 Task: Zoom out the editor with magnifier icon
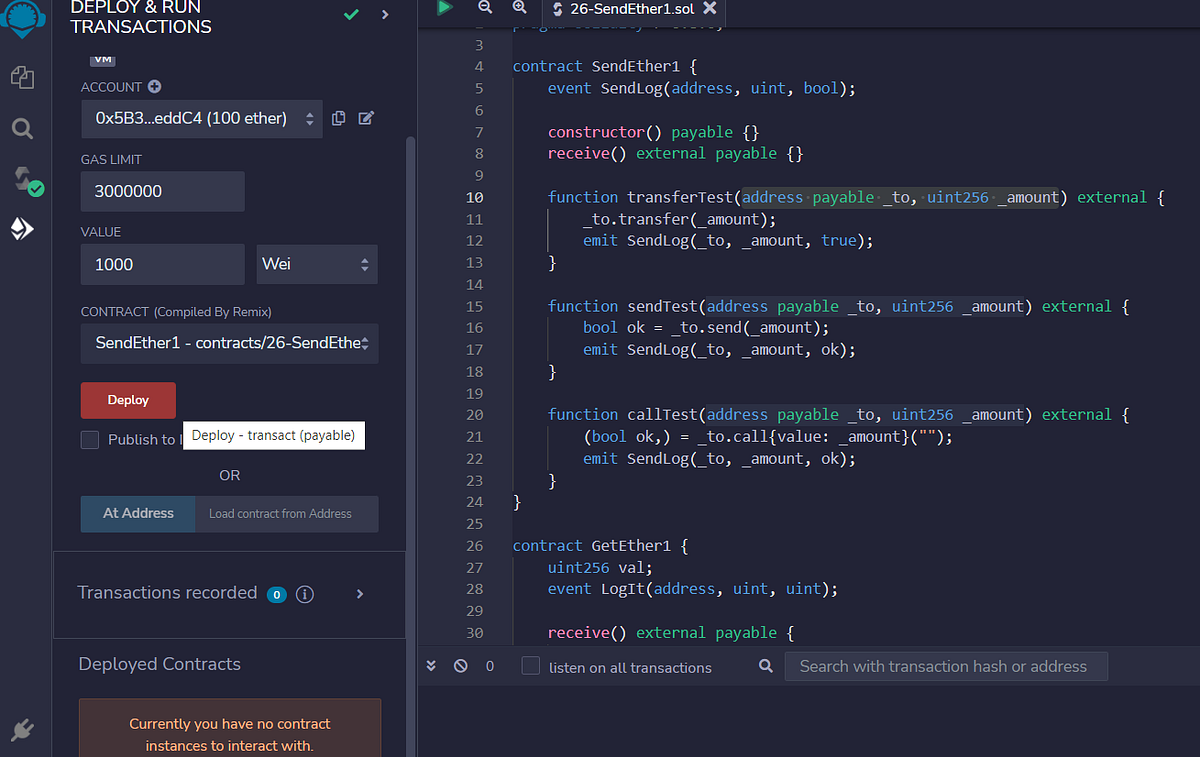485,8
